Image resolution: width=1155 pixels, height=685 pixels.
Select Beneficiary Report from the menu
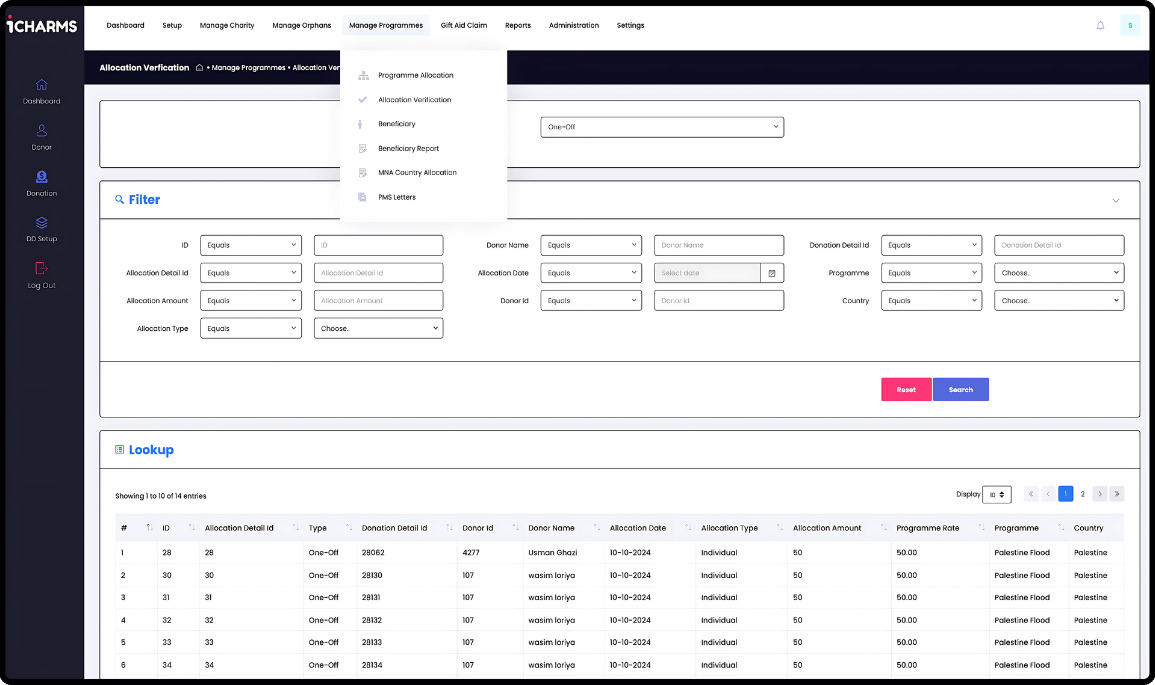click(409, 148)
